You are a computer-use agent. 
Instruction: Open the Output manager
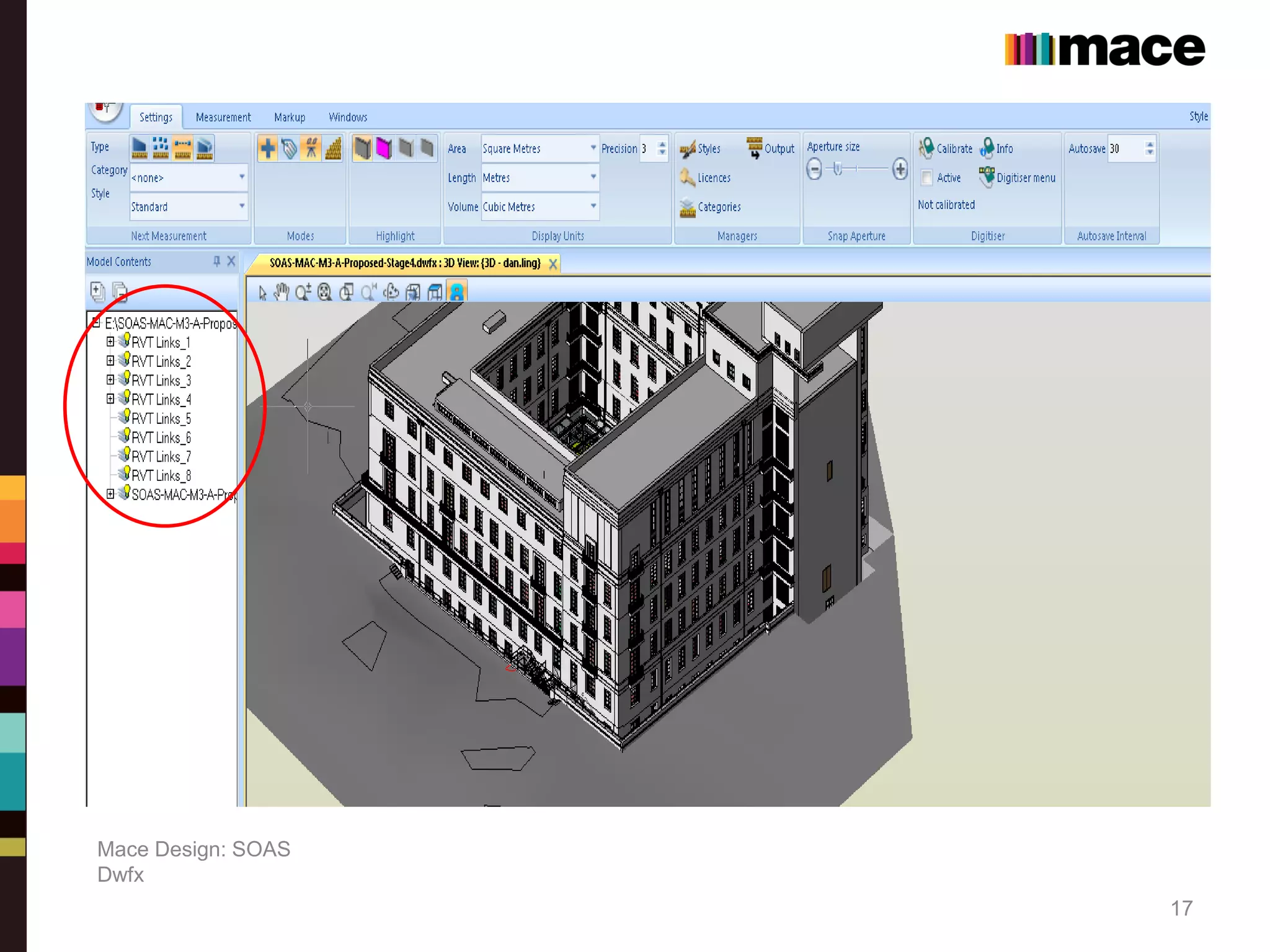pos(770,148)
